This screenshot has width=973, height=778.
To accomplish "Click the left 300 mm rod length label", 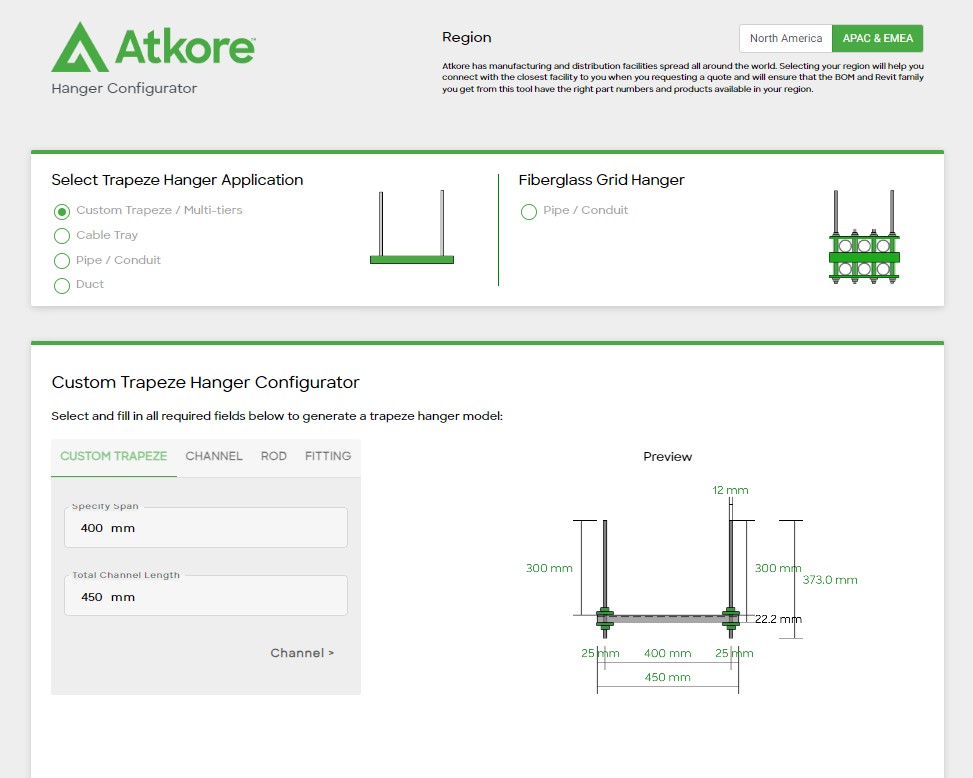I will [x=549, y=568].
